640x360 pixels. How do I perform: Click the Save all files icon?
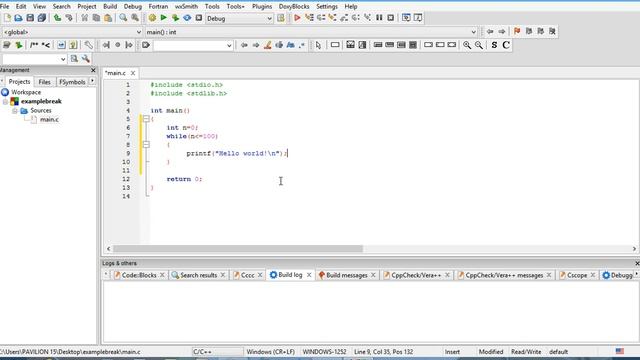coord(42,18)
